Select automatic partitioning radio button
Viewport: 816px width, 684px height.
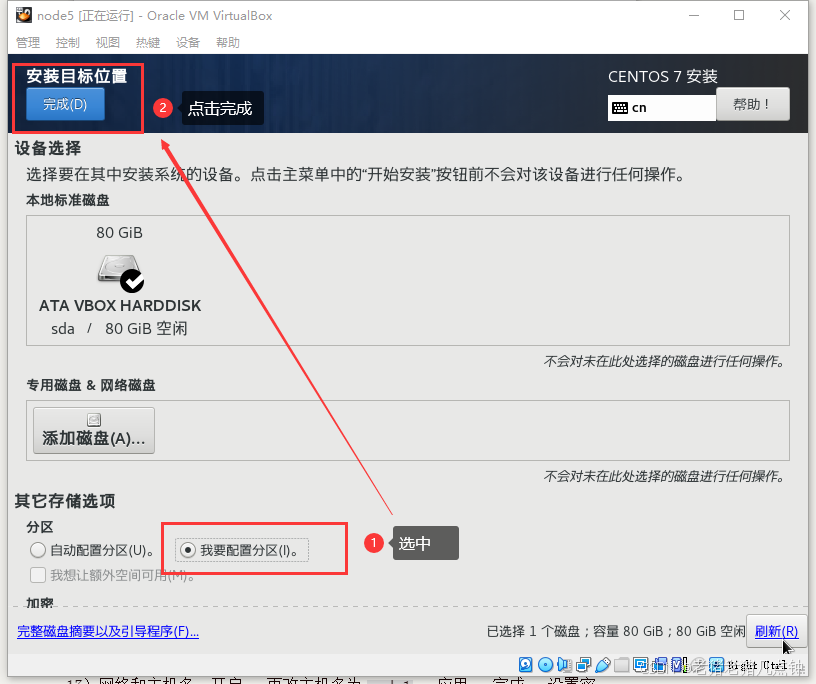point(37,550)
